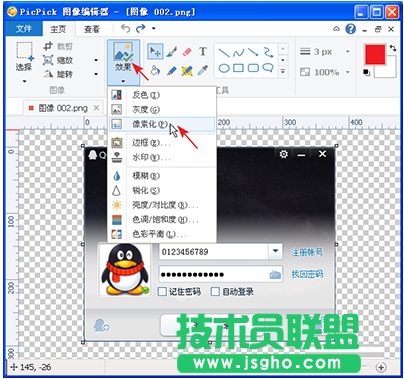
Task: Choose 锐化 from effects menu
Action: 162,190
